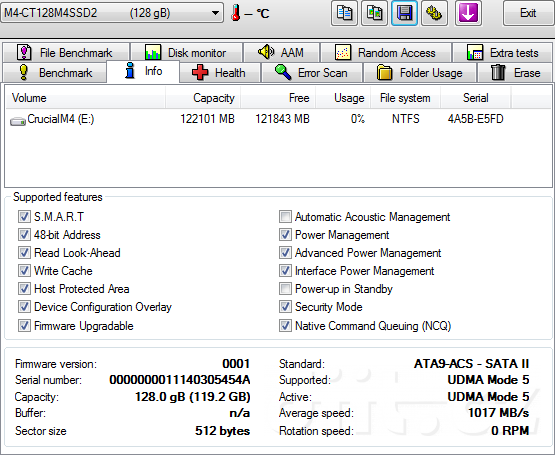Toggle the Write Cache checkbox
555x455 pixels.
point(24,271)
